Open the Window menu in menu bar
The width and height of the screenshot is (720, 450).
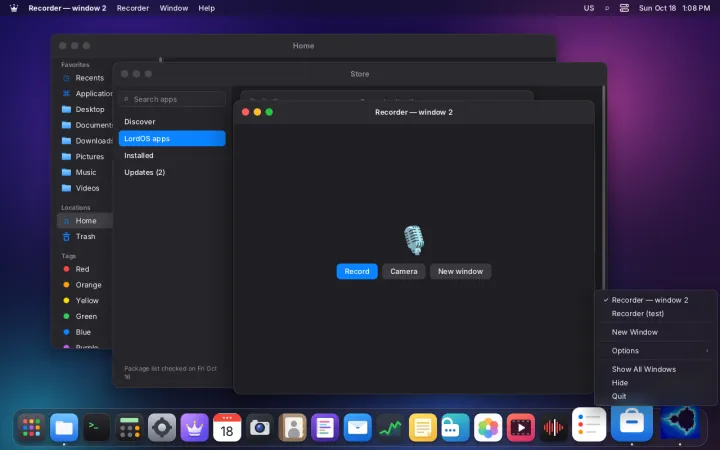tap(174, 8)
